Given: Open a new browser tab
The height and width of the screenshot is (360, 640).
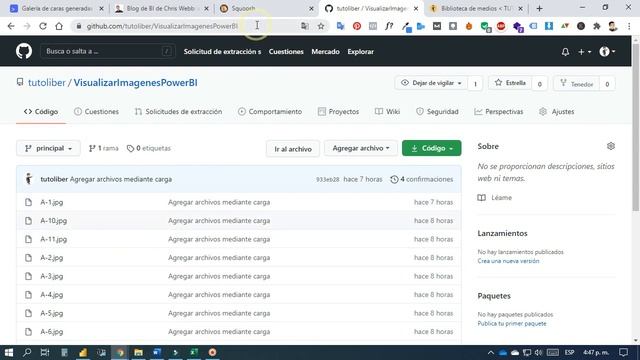Looking at the screenshot, I should pos(539,8).
